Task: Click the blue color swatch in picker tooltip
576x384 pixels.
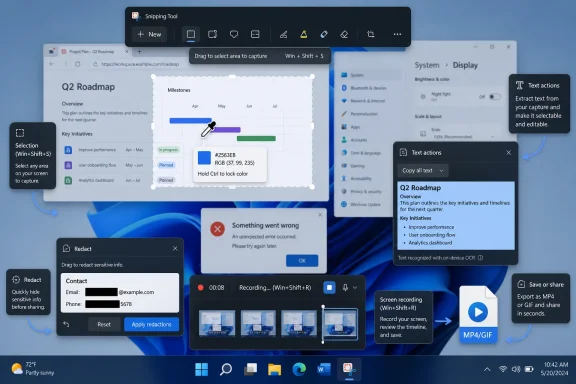Action: pos(204,158)
